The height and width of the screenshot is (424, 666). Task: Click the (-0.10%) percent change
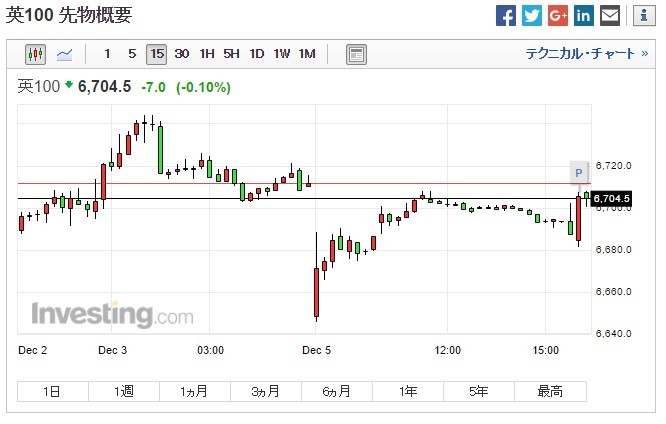coord(203,88)
